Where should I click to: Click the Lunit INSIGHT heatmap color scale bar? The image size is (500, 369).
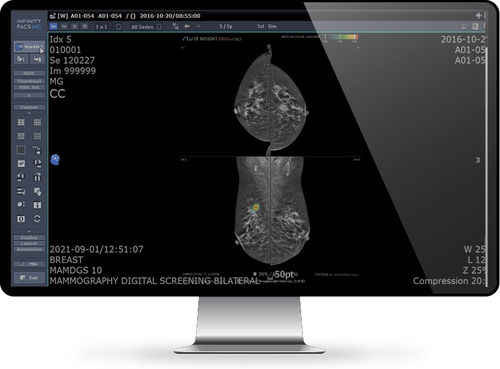pyautogui.click(x=341, y=37)
